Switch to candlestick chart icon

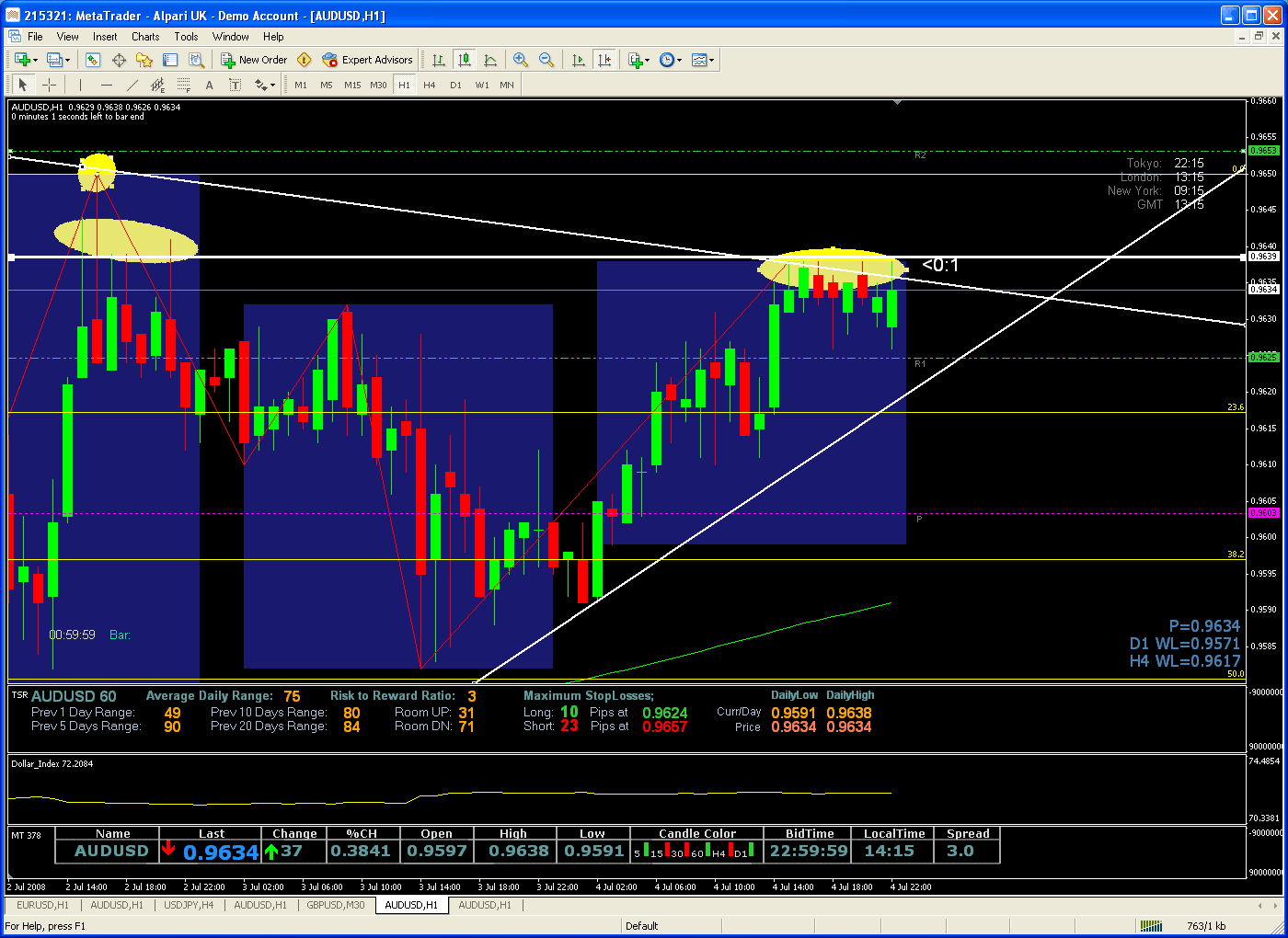tap(465, 60)
